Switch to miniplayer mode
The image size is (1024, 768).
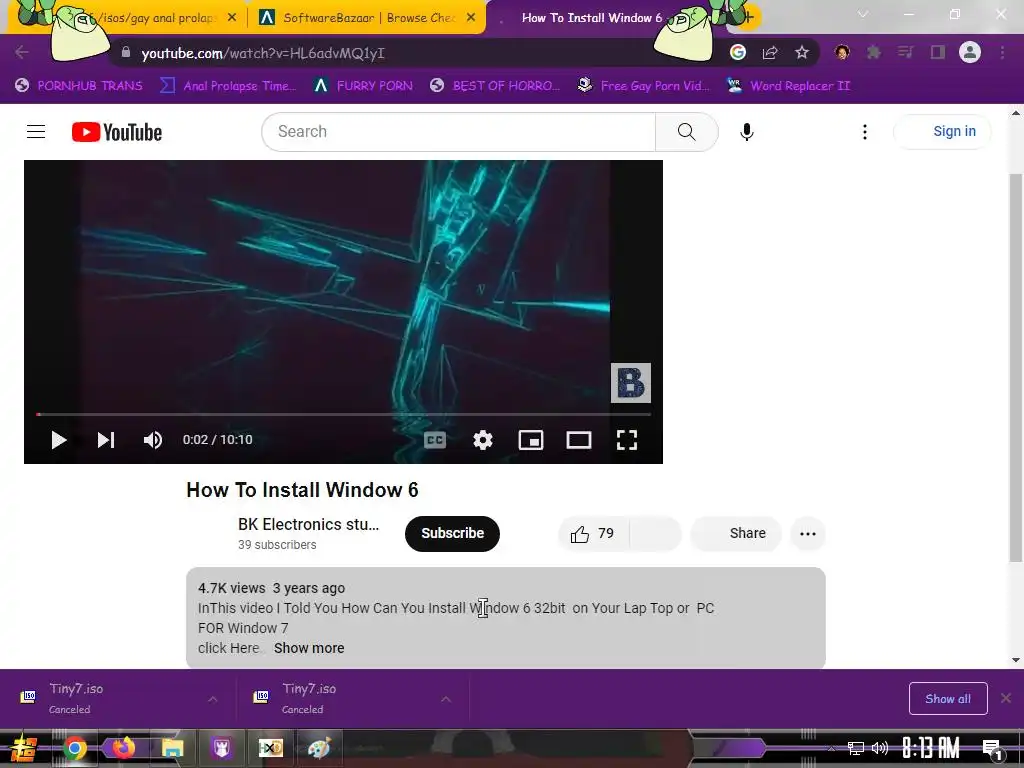tap(531, 440)
